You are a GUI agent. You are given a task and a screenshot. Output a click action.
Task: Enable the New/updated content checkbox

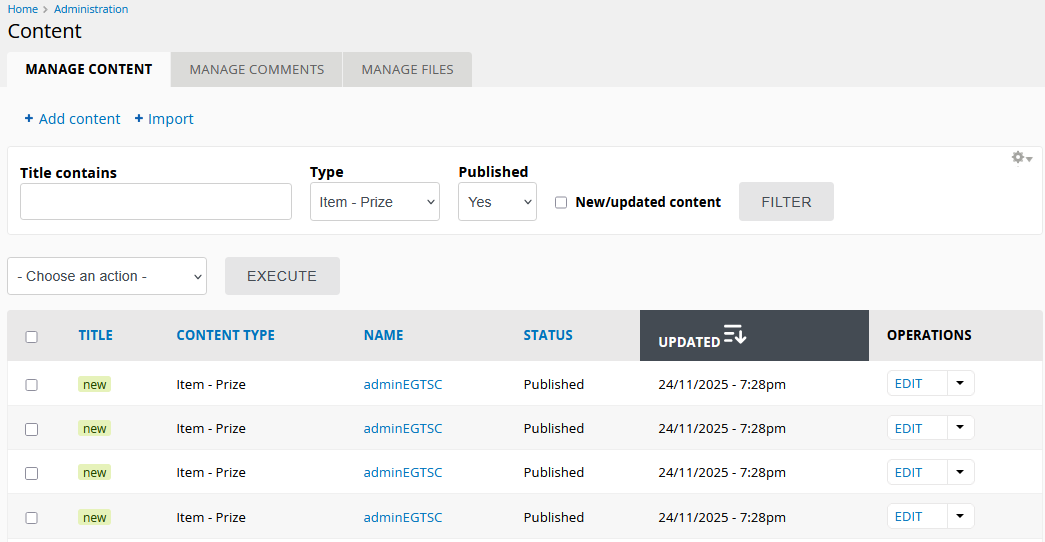click(x=561, y=202)
